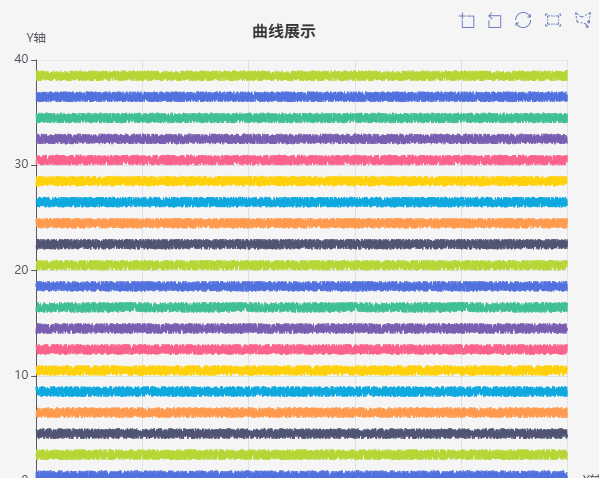Click the zoom reset (undo zoom) icon
This screenshot has width=599, height=478.
point(495,20)
